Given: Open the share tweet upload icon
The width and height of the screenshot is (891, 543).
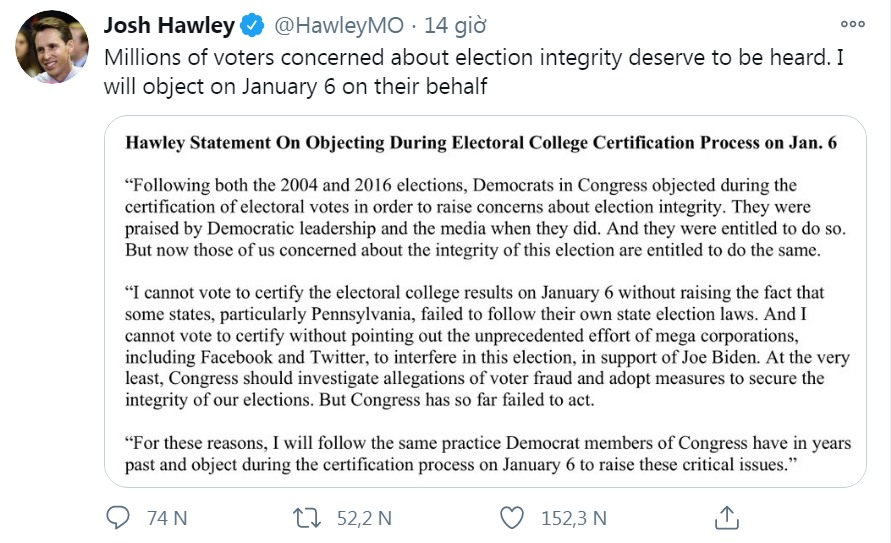Looking at the screenshot, I should click(x=727, y=517).
